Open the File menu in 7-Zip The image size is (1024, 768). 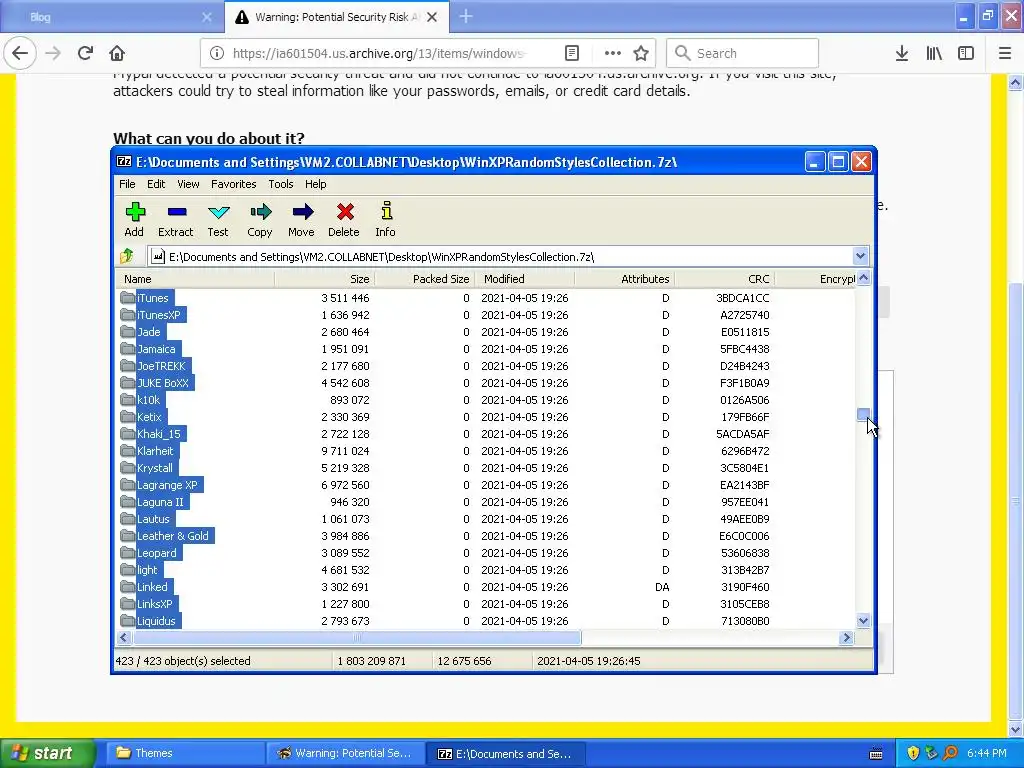pyautogui.click(x=127, y=184)
